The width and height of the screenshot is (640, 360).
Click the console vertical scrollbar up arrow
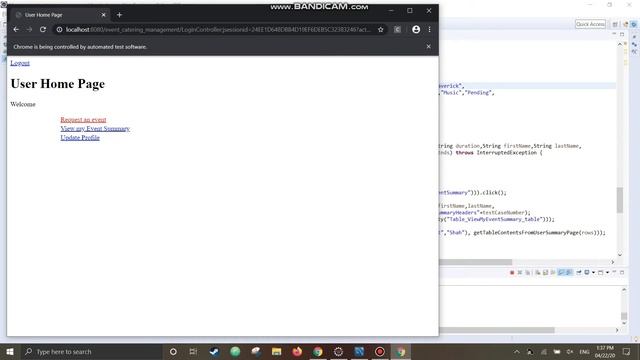(x=624, y=290)
